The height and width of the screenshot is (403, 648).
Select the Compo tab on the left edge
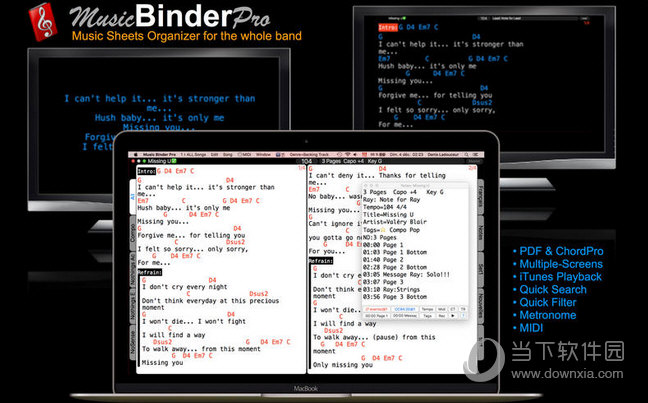point(133,233)
